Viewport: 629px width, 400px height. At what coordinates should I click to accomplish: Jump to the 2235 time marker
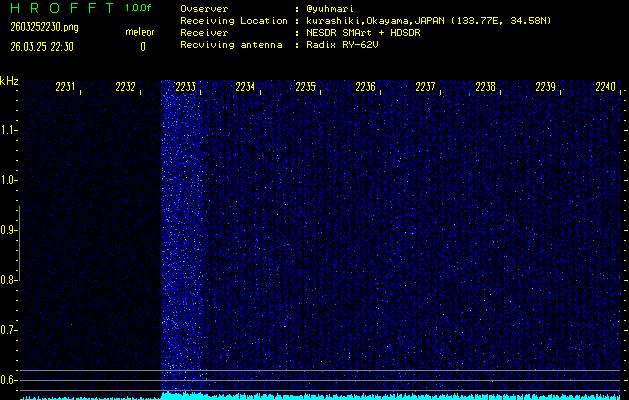(x=306, y=87)
